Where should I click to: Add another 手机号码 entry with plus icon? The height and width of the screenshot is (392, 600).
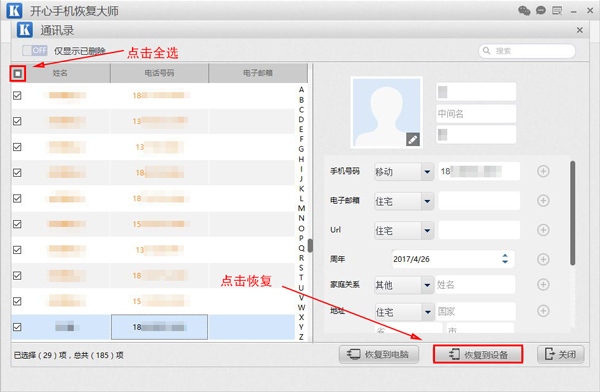[543, 171]
